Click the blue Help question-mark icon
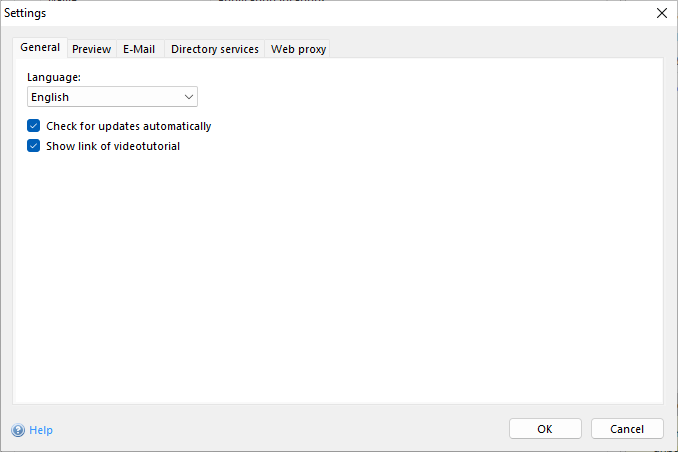Image resolution: width=678 pixels, height=452 pixels. (x=18, y=430)
